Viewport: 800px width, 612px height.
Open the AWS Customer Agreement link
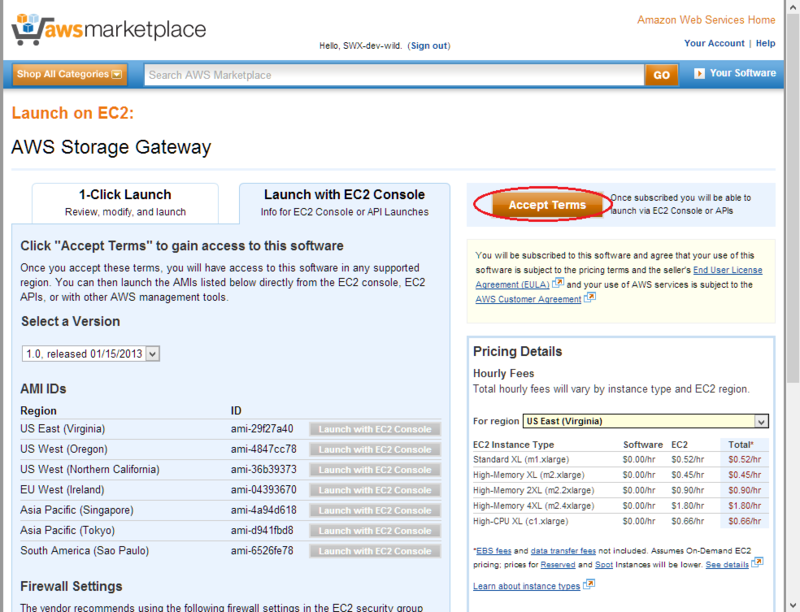528,299
